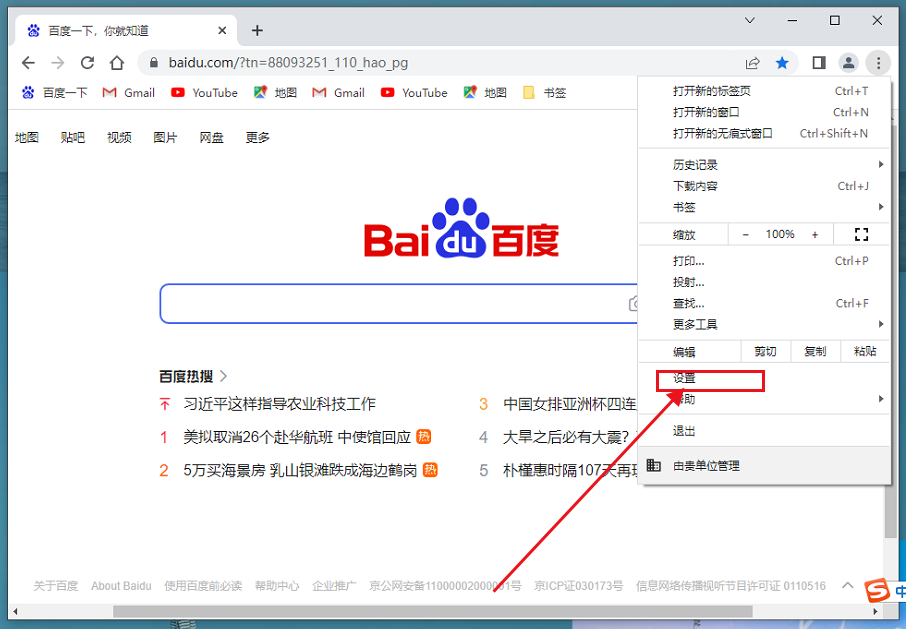Open the side panel icon
906x629 pixels.
[x=819, y=62]
